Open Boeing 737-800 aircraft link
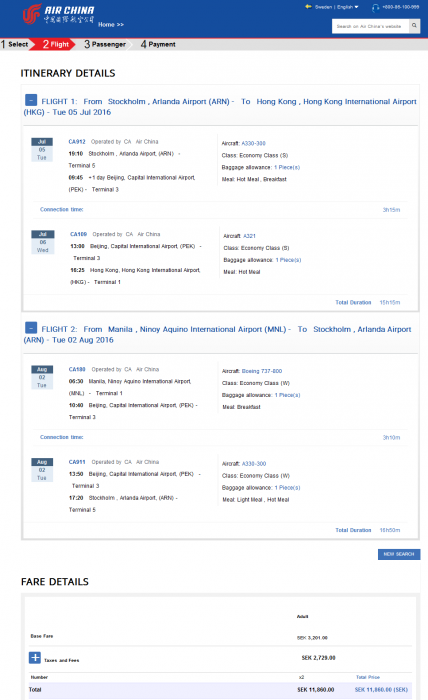This screenshot has width=428, height=700. point(262,371)
